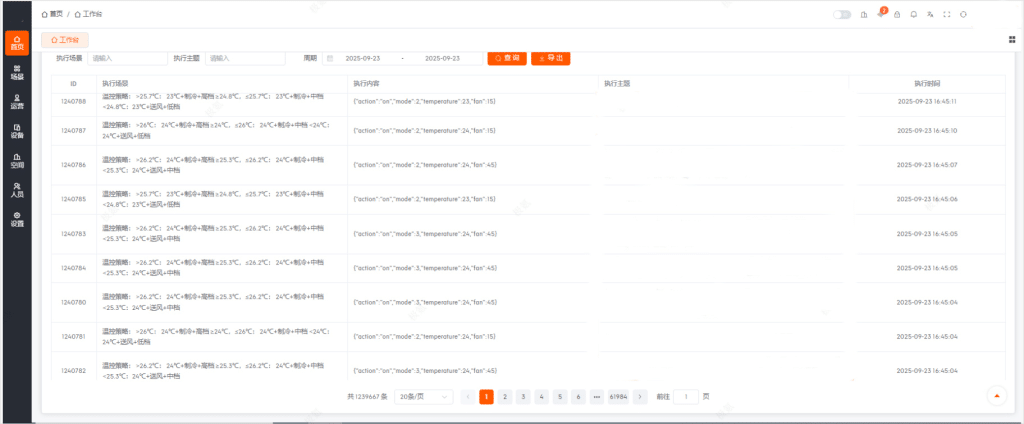This screenshot has width=1024, height=424.
Task: Open the 场景 sidebar section
Action: tap(17, 73)
